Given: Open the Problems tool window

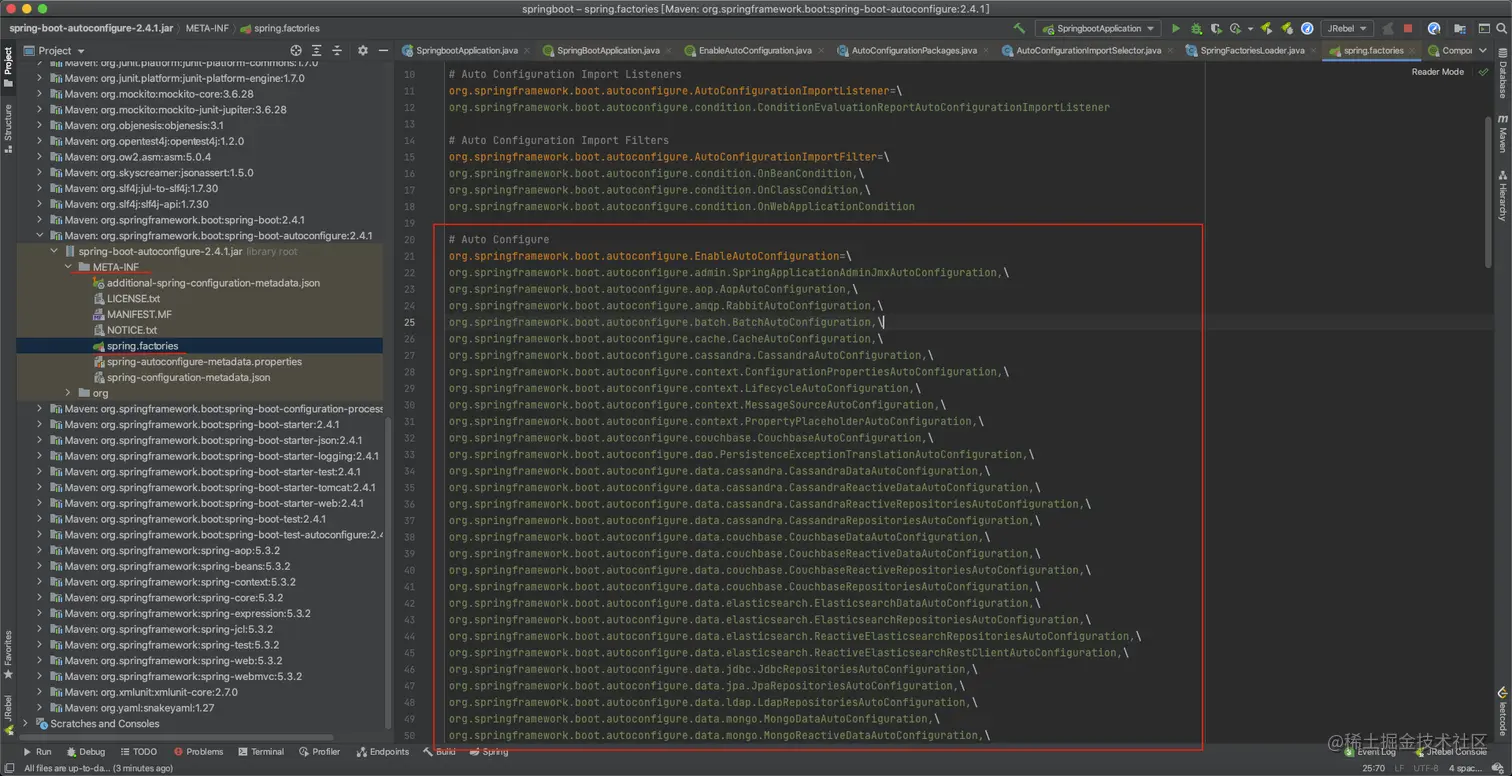Looking at the screenshot, I should pos(198,751).
